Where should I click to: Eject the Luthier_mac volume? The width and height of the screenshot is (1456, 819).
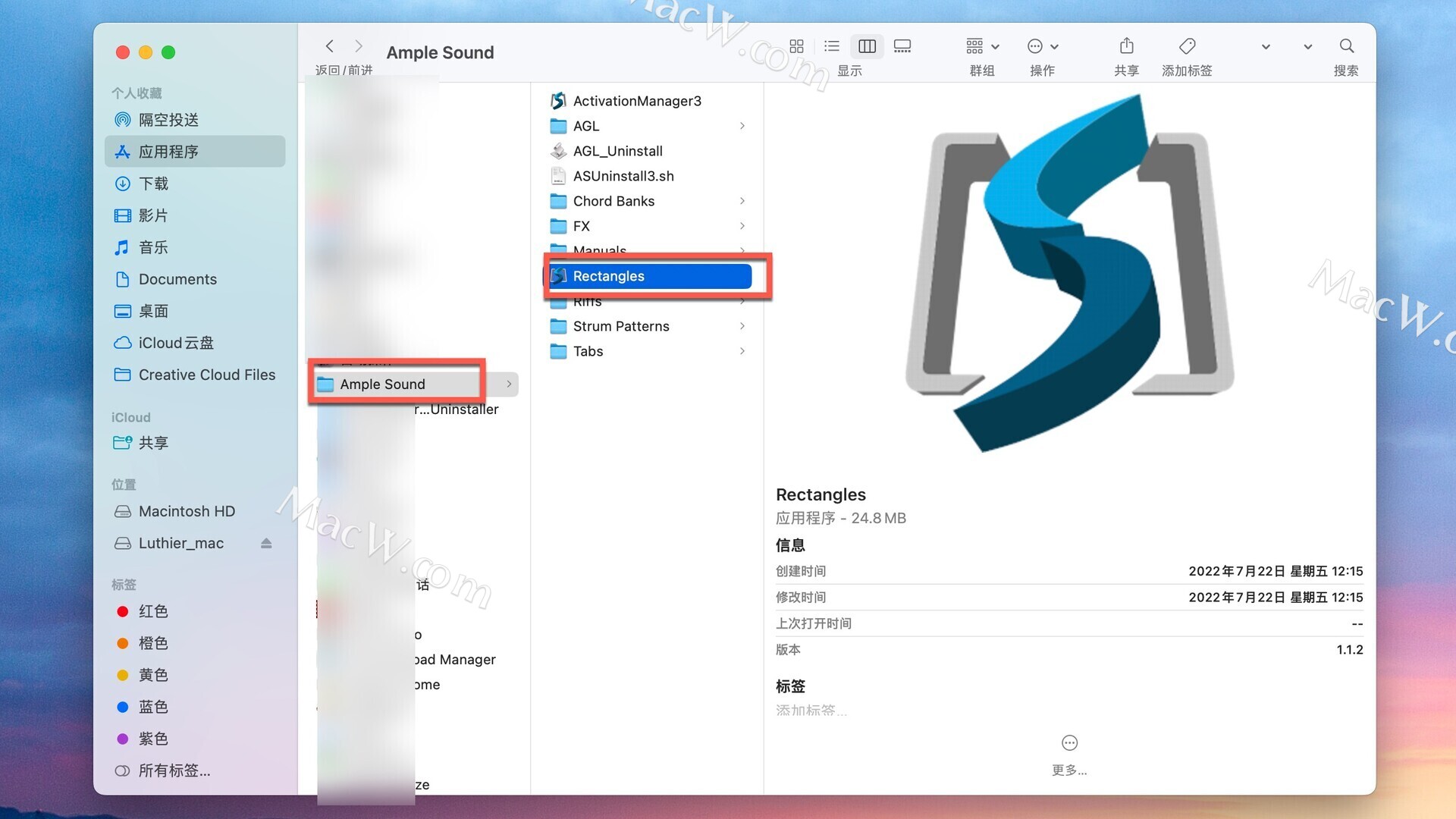pos(266,543)
